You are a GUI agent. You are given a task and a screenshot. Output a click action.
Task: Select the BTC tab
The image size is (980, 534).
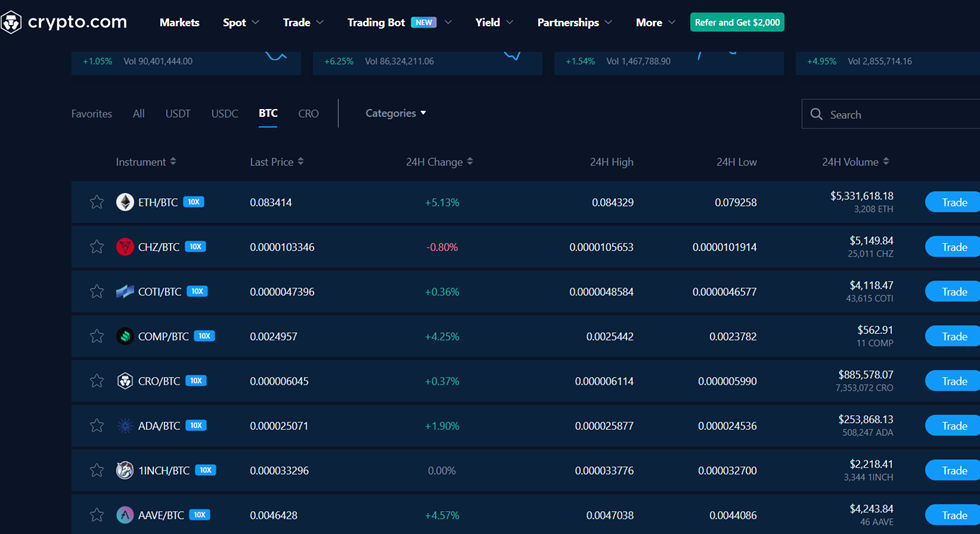point(268,113)
